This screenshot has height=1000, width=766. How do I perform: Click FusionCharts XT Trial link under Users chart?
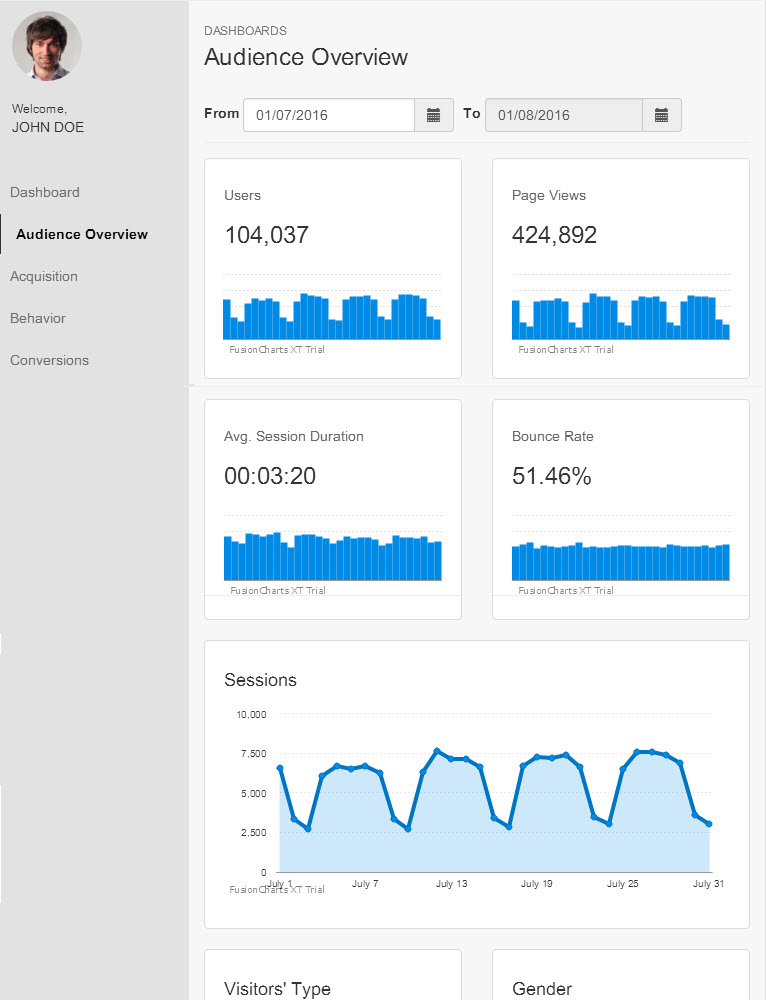click(x=277, y=350)
